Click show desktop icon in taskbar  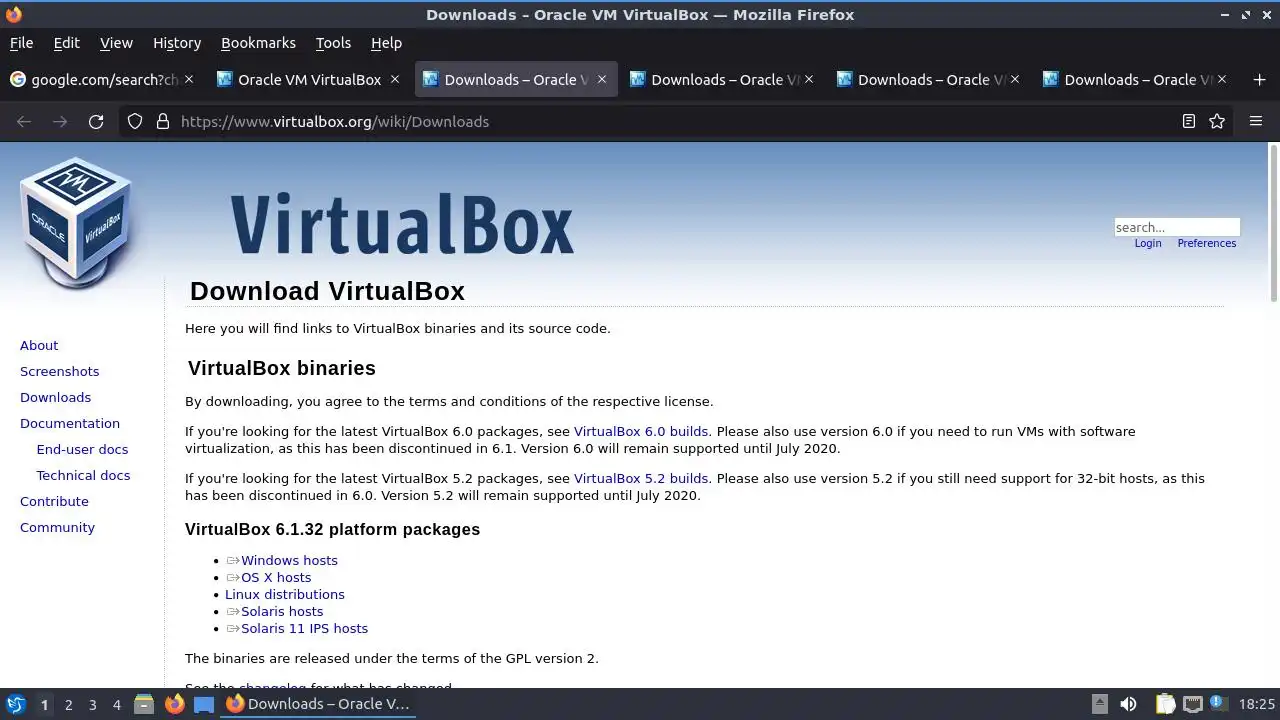tap(204, 704)
